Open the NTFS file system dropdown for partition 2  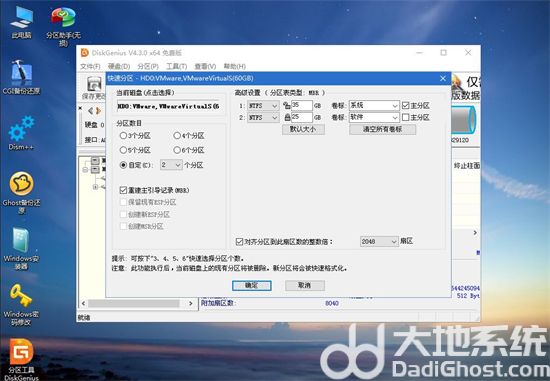(263, 117)
